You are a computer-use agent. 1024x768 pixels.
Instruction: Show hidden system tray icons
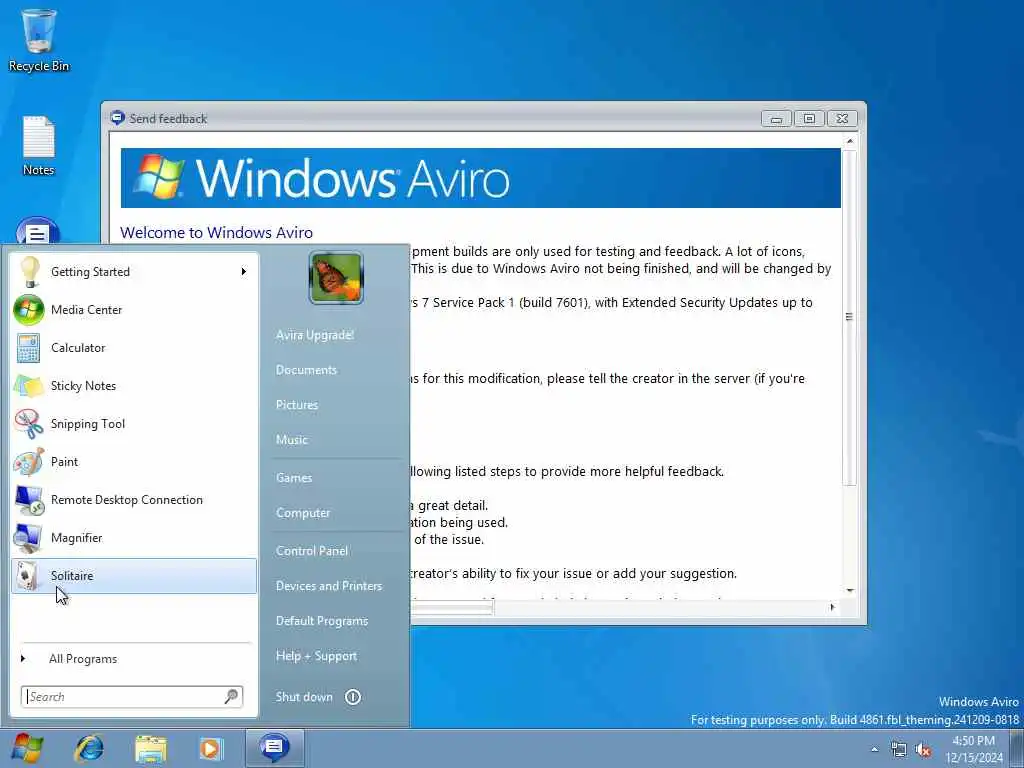(x=874, y=750)
